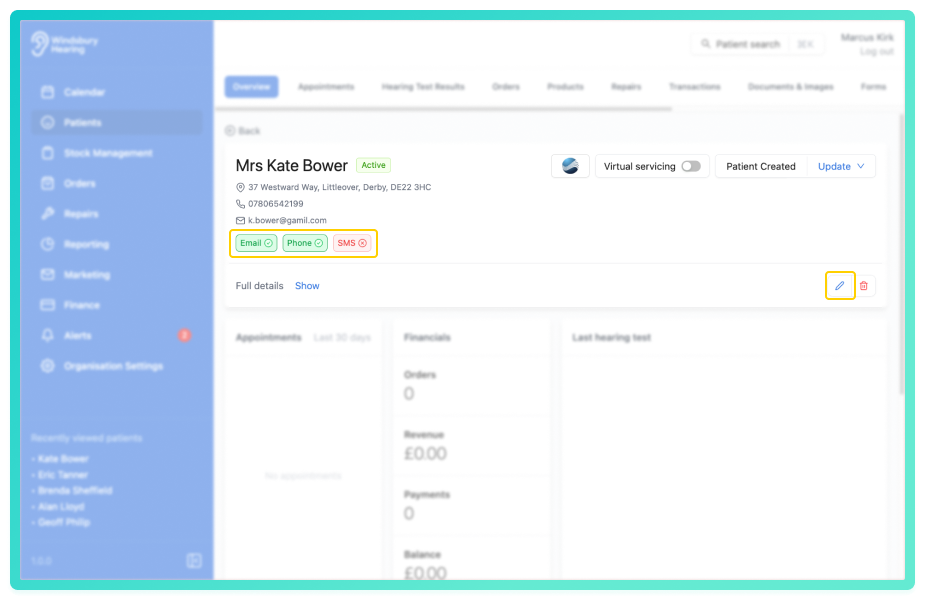
Task: Click the horizontal tab scrollbar
Action: pyautogui.click(x=444, y=109)
